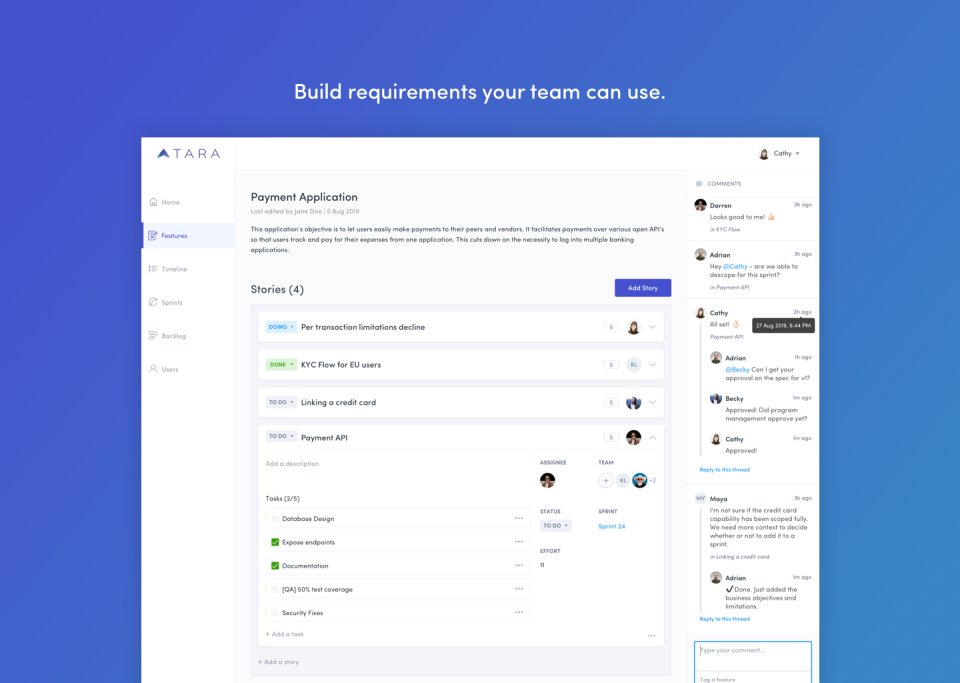
Task: Expand the Linking a credit card story
Action: pos(653,402)
